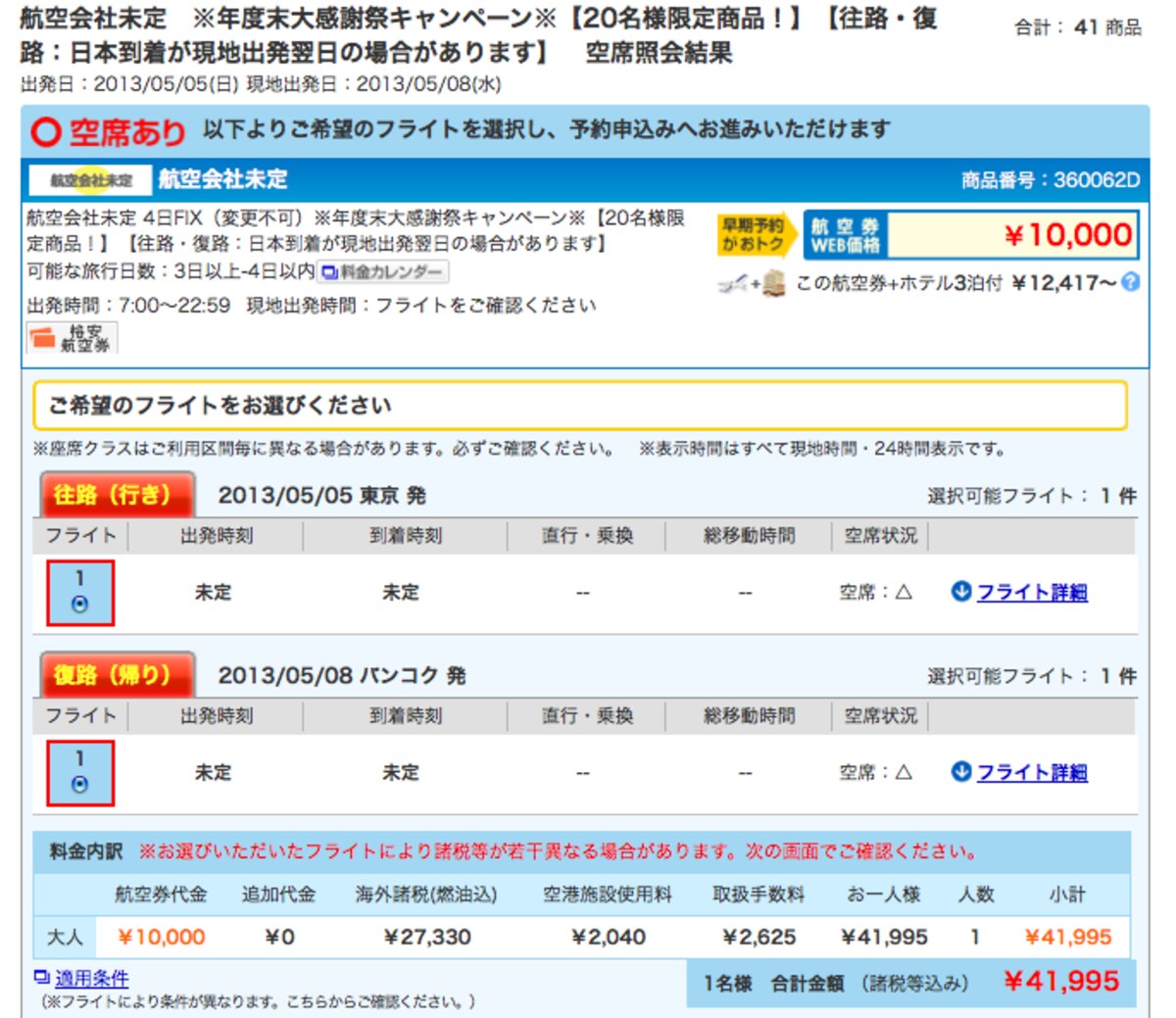The height and width of the screenshot is (1018, 1176).
Task: Select the return flight 1 radio button
Action: pos(80,785)
